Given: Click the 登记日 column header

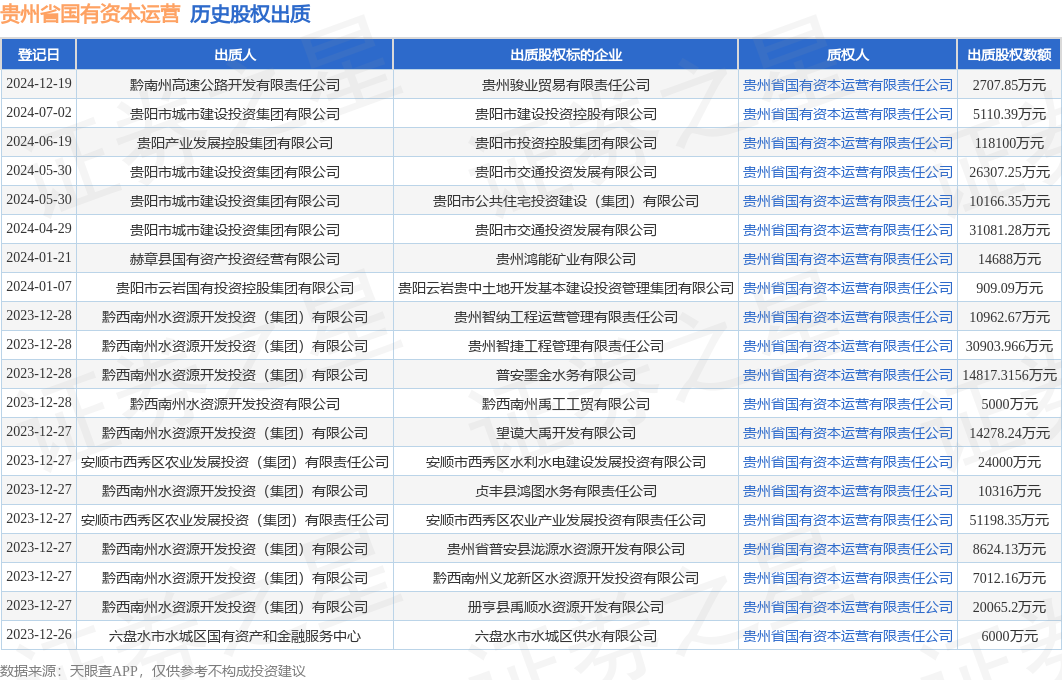Looking at the screenshot, I should (39, 55).
